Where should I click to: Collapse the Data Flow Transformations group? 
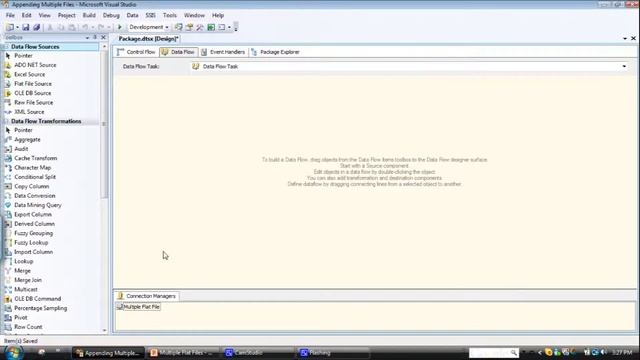(6, 121)
